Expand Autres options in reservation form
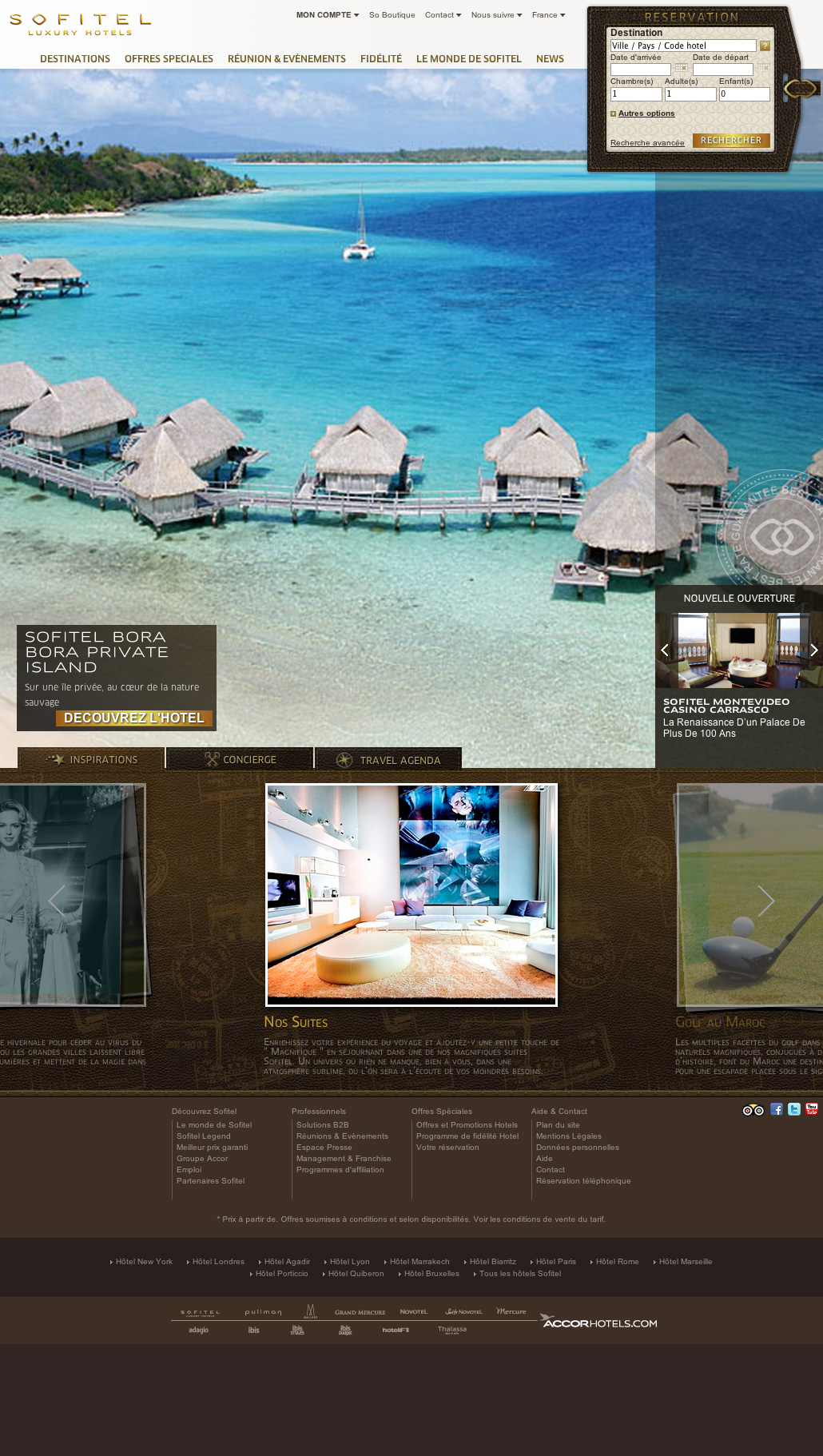The image size is (823, 1456). coord(643,113)
